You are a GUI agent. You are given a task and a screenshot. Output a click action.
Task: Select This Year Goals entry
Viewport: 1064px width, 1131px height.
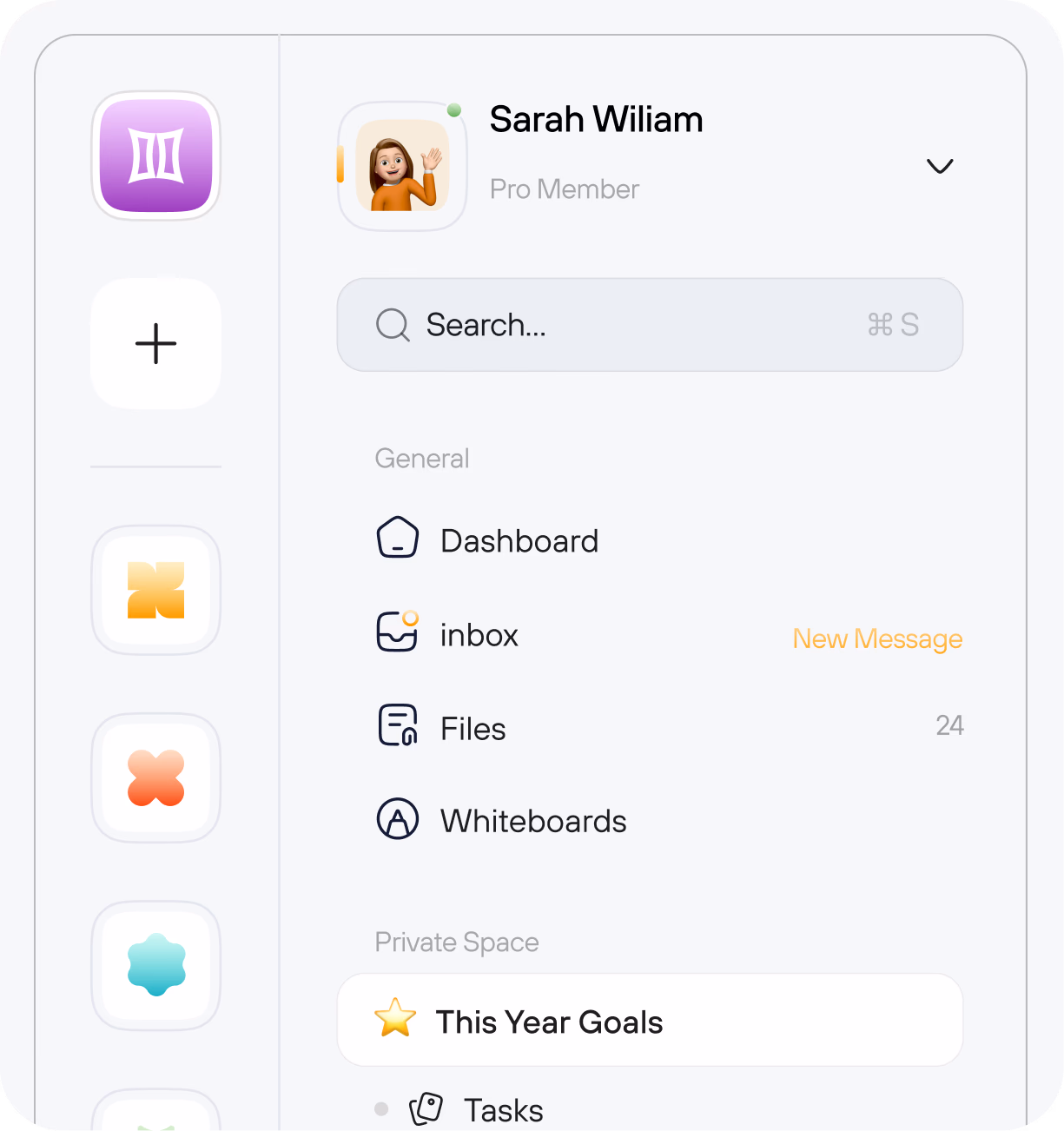[x=650, y=1020]
